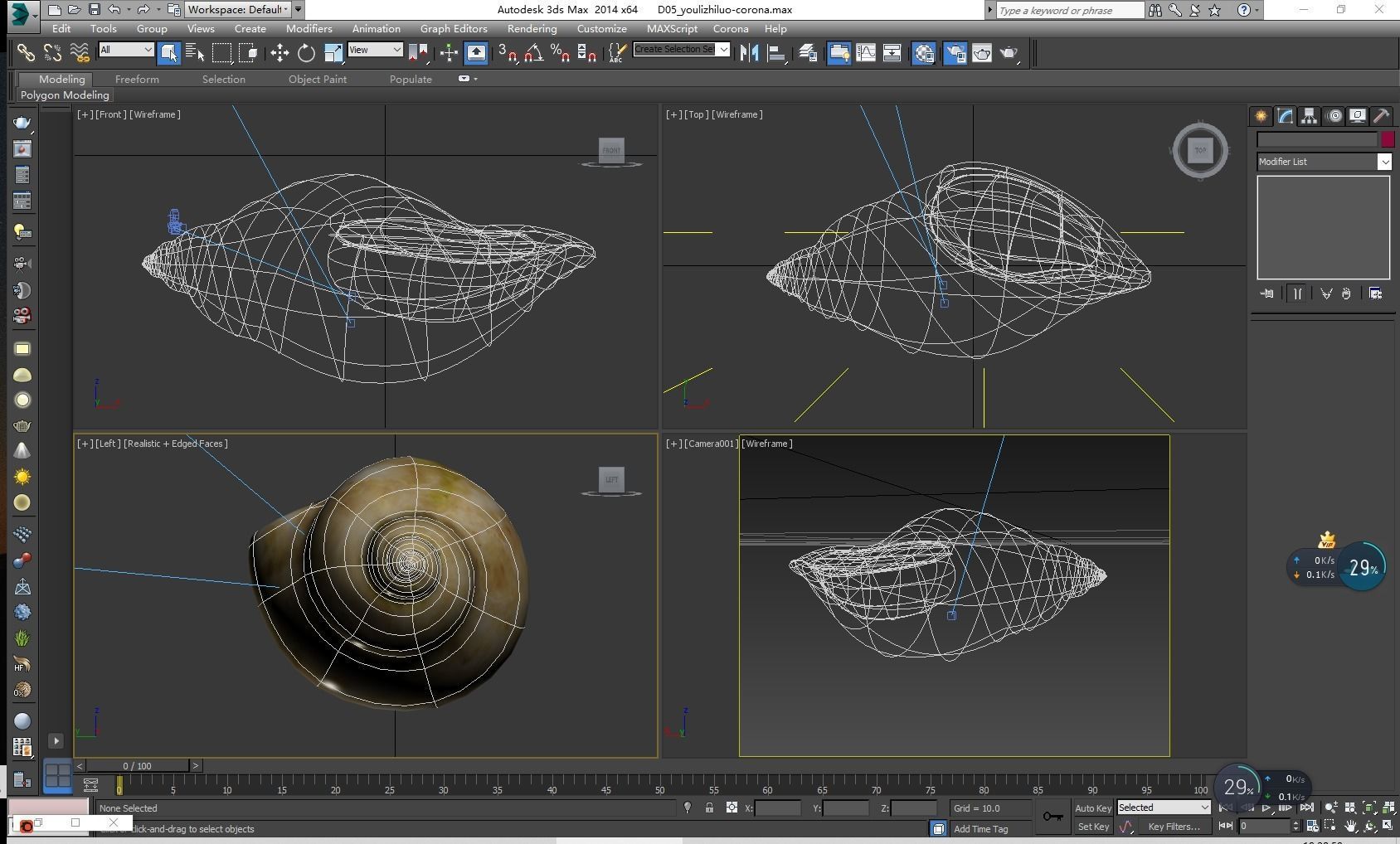Go to End frame button
The image size is (1400, 844).
pos(1307,808)
